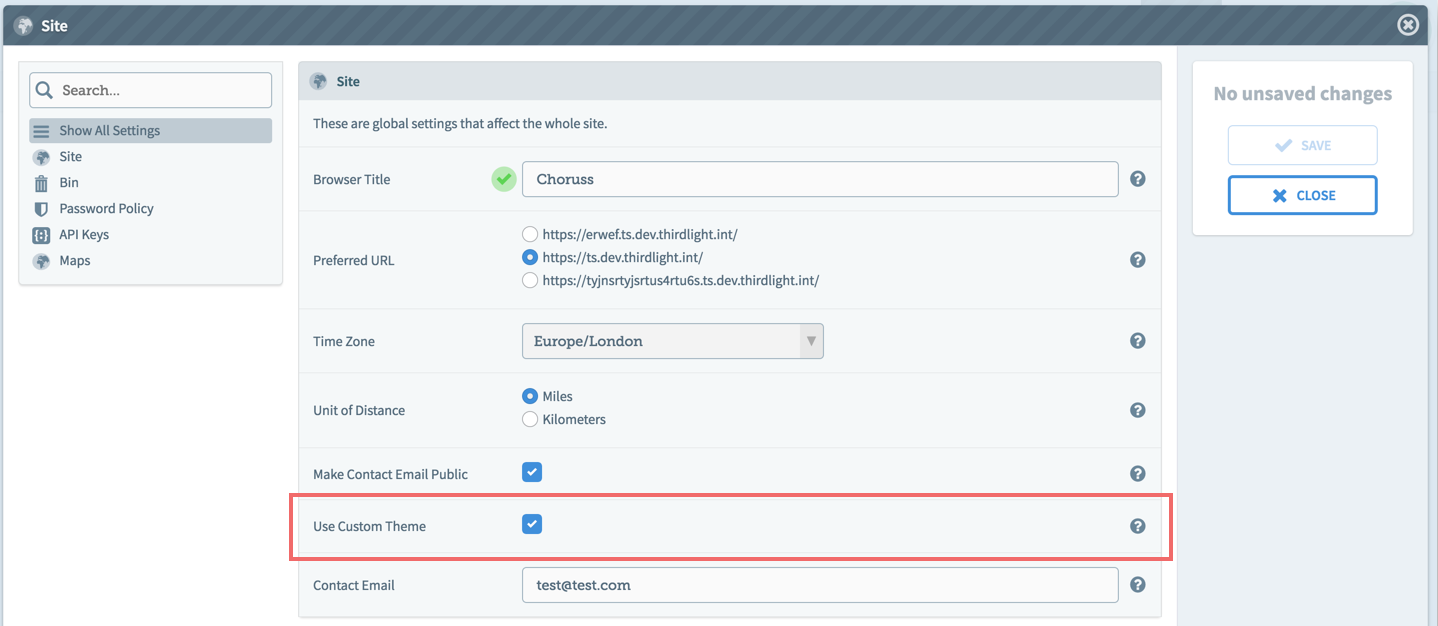Image resolution: width=1438 pixels, height=626 pixels.
Task: Click the API Keys braces icon
Action: [x=41, y=235]
